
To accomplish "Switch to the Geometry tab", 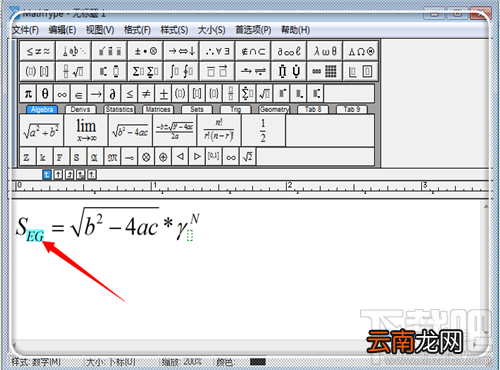I will coord(274,109).
